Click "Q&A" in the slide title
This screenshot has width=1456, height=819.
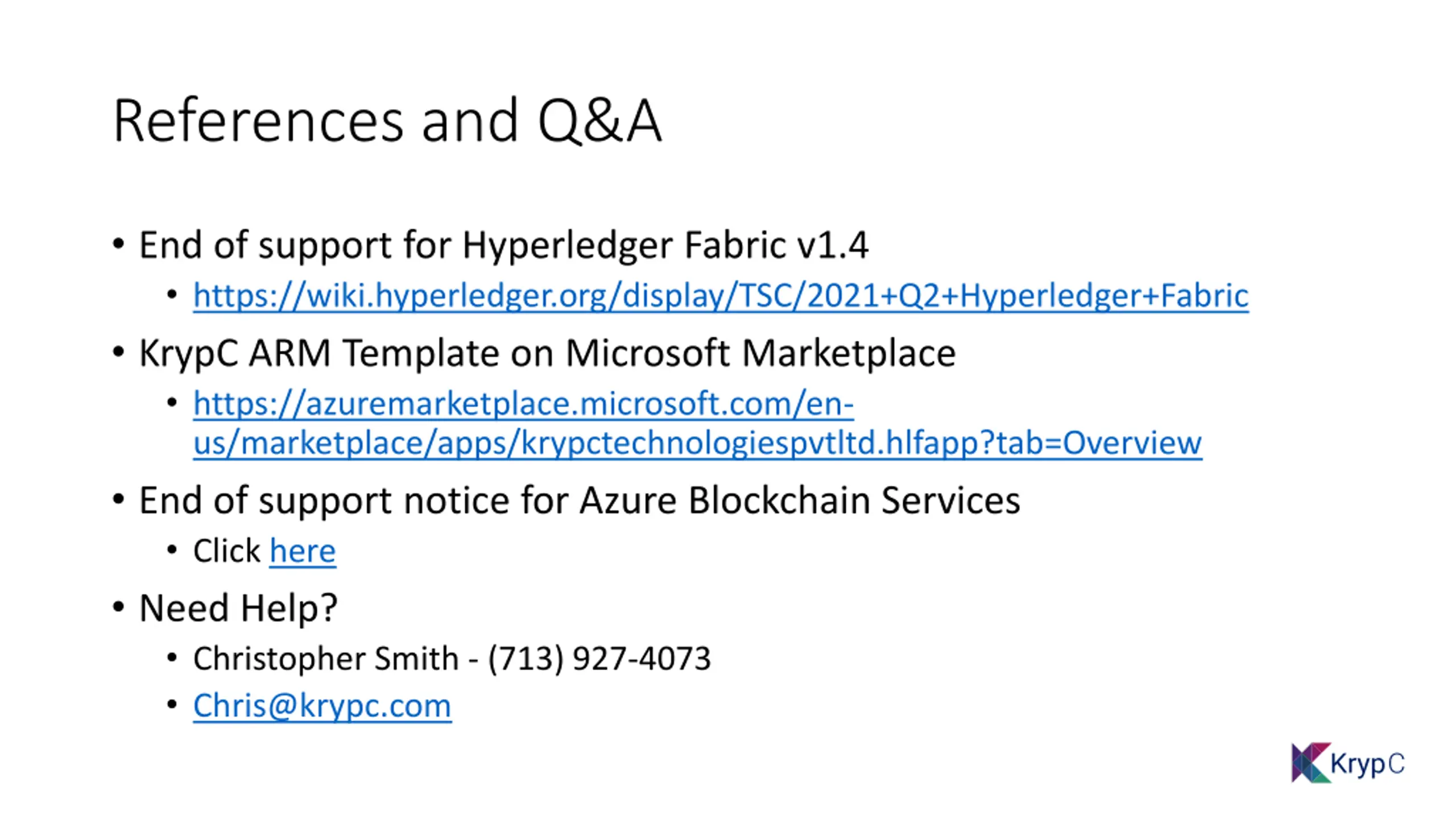600,121
